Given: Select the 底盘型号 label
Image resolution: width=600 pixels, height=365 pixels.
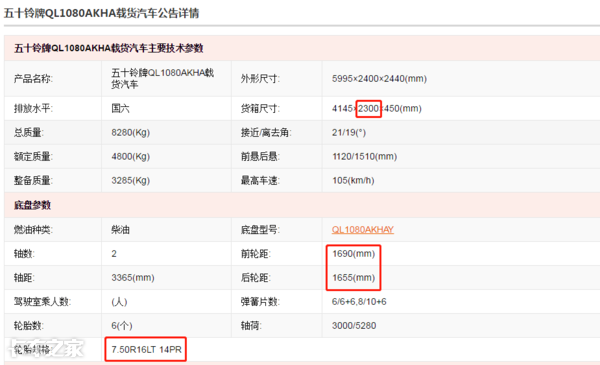Looking at the screenshot, I should [x=260, y=230].
